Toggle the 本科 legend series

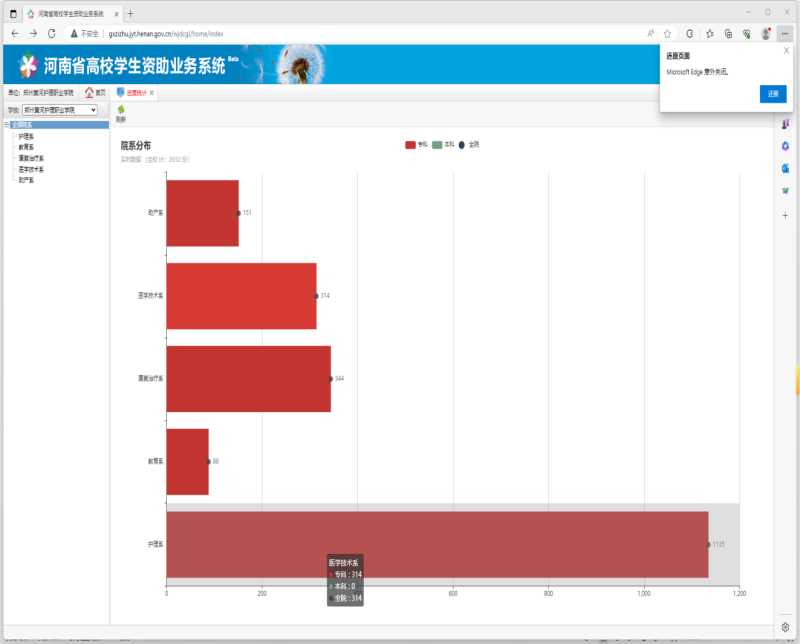pyautogui.click(x=443, y=145)
